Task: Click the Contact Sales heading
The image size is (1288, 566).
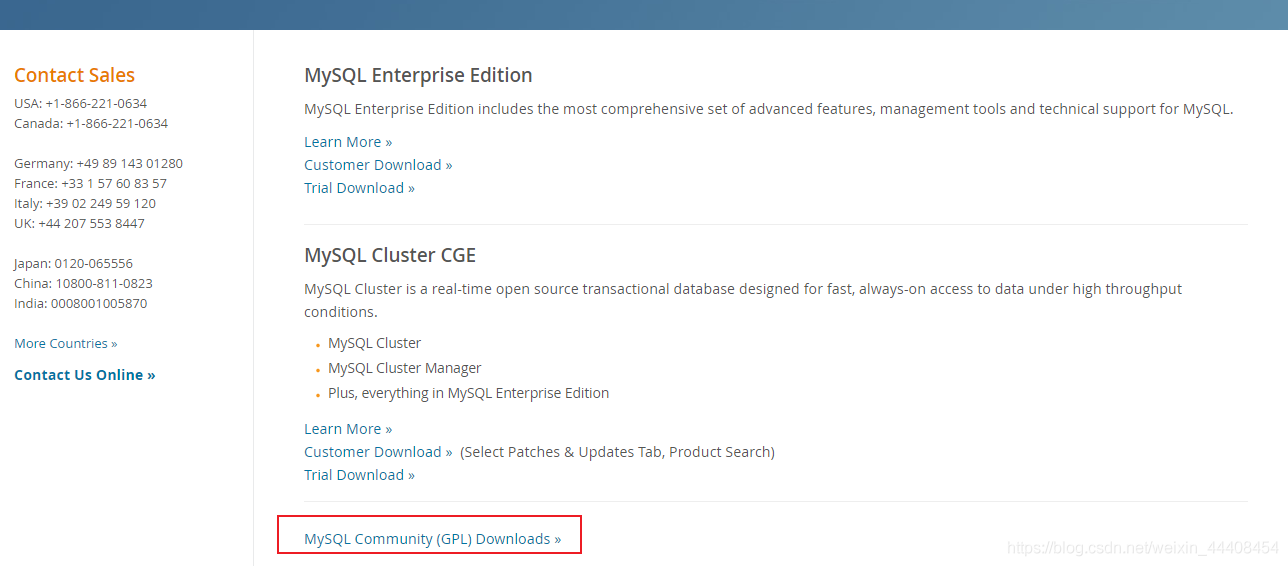Action: [74, 75]
